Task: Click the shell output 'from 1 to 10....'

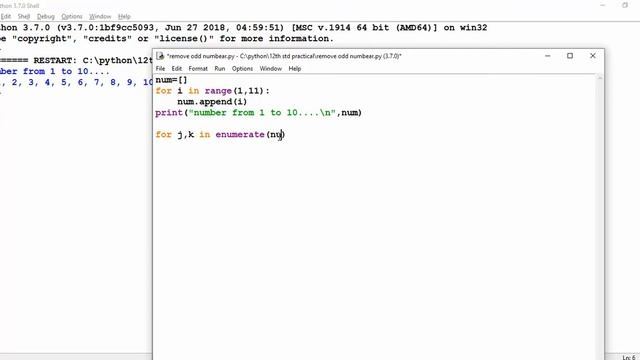Action: [66, 71]
